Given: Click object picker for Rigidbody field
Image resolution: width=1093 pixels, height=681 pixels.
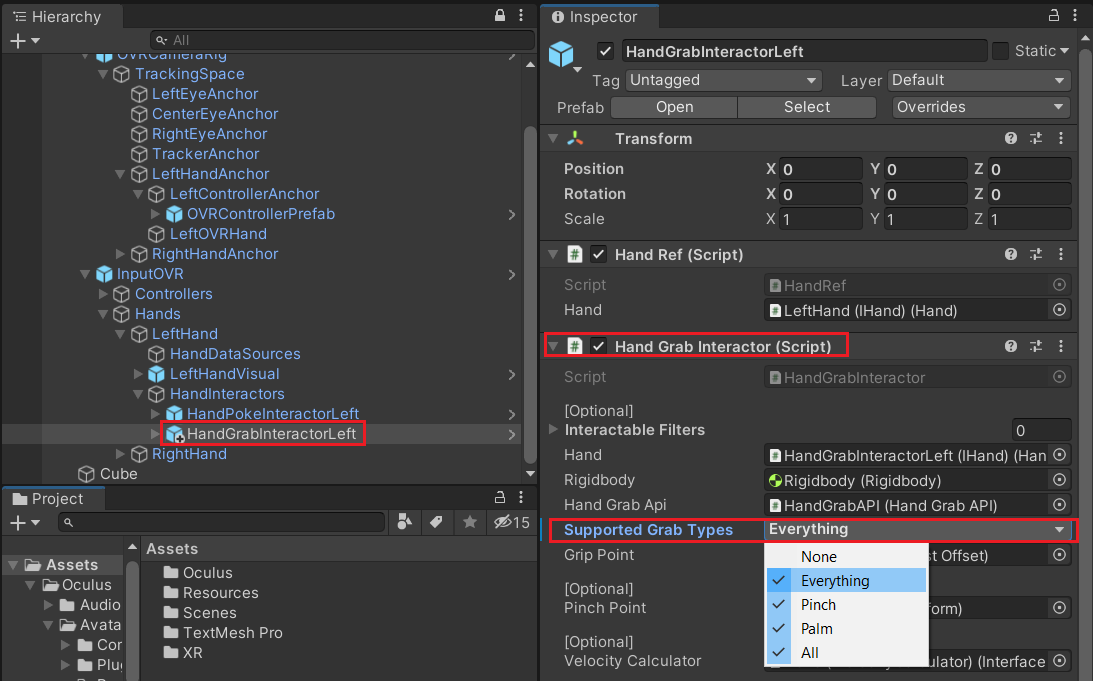Looking at the screenshot, I should [1059, 480].
